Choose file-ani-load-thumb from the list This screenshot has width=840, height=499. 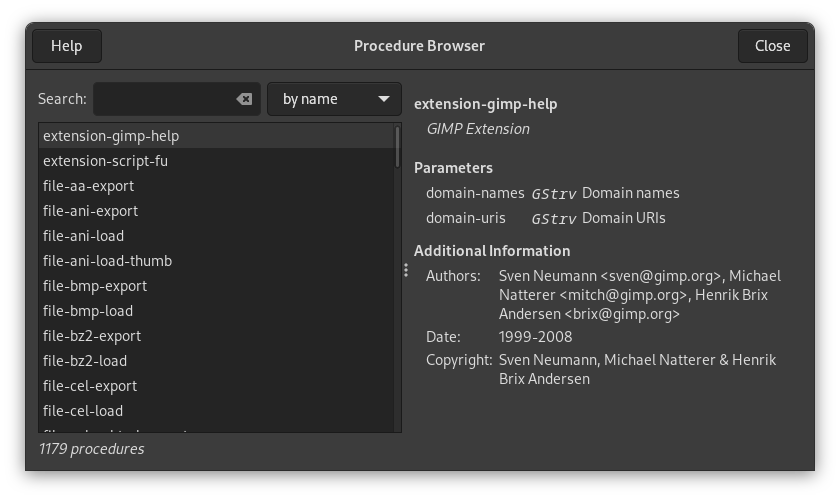coord(107,261)
